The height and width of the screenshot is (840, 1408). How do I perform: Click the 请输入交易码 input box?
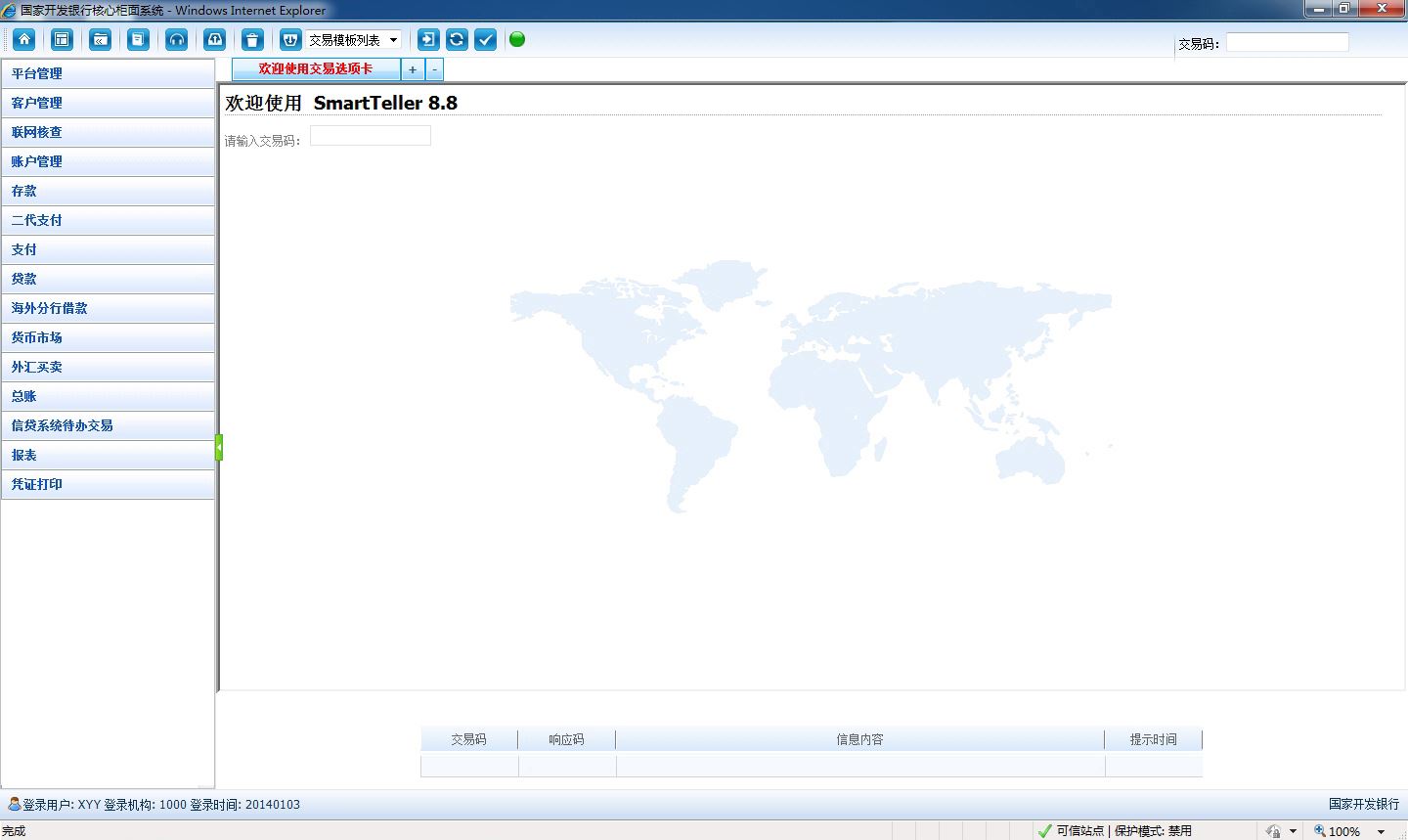[x=371, y=136]
